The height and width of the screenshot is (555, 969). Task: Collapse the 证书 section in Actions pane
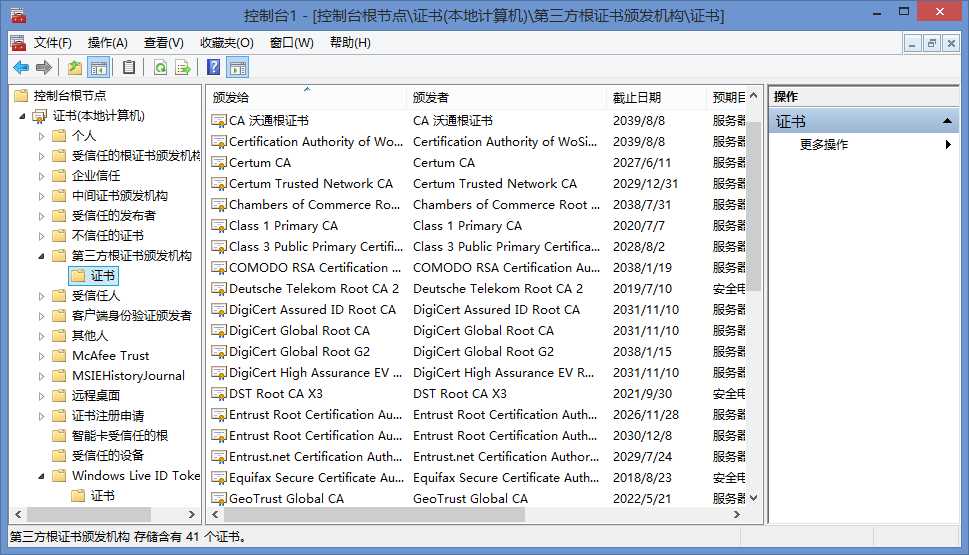[x=947, y=121]
